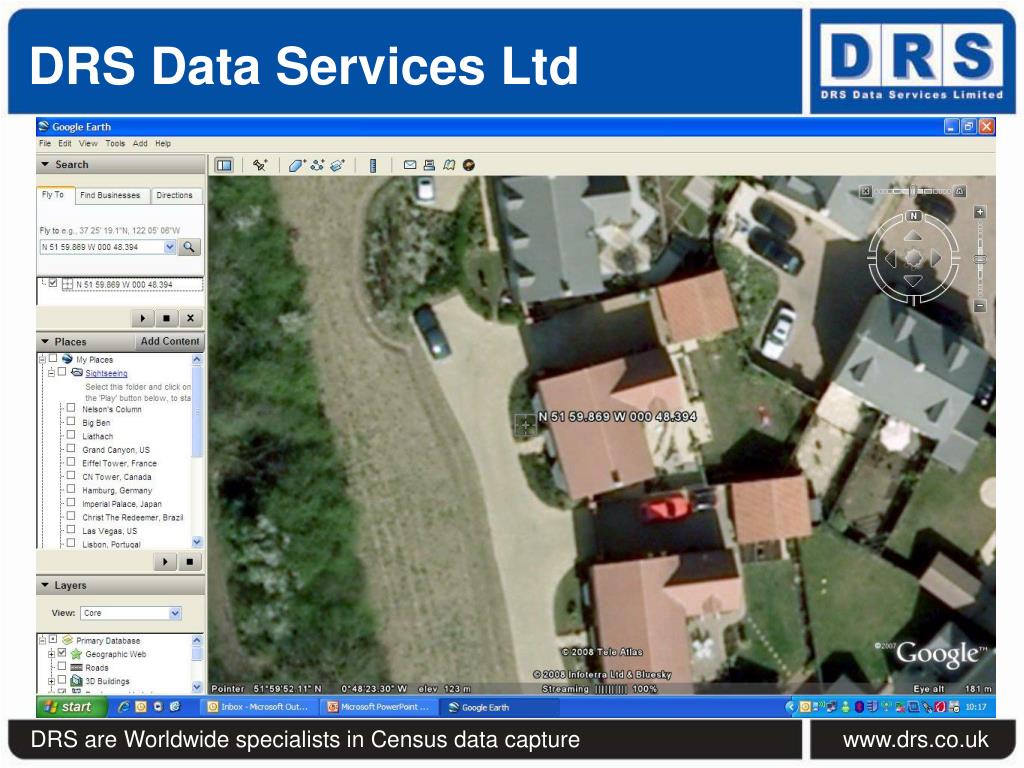Open the View menu
The width and height of the screenshot is (1024, 768).
[x=88, y=144]
